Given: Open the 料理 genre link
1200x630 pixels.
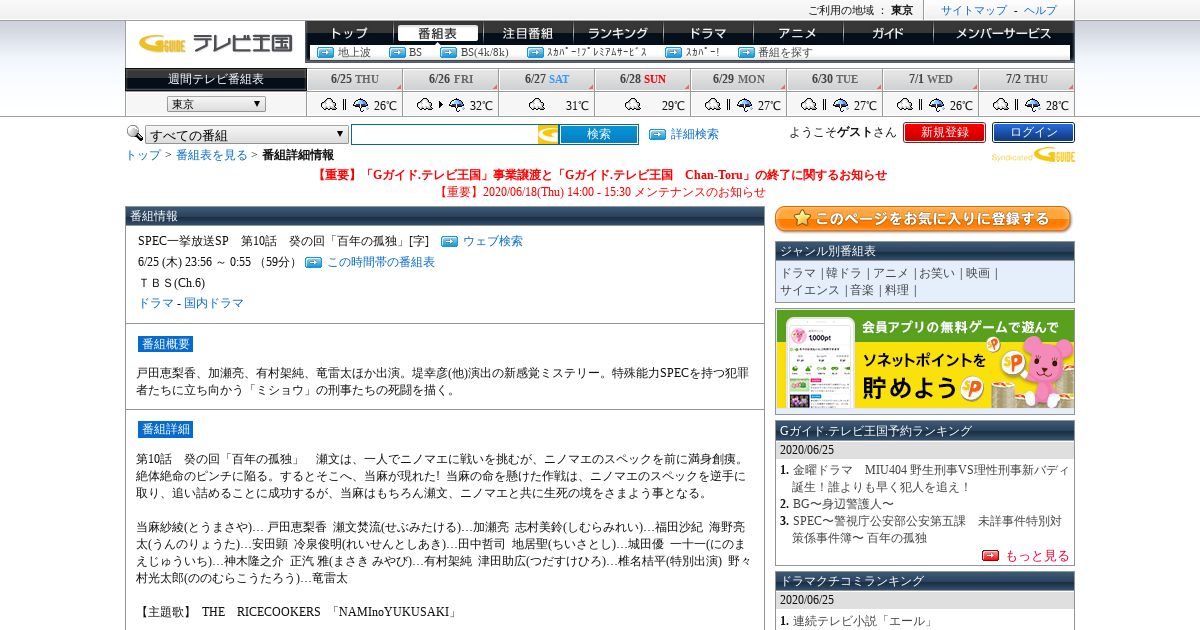Looking at the screenshot, I should coord(897,290).
